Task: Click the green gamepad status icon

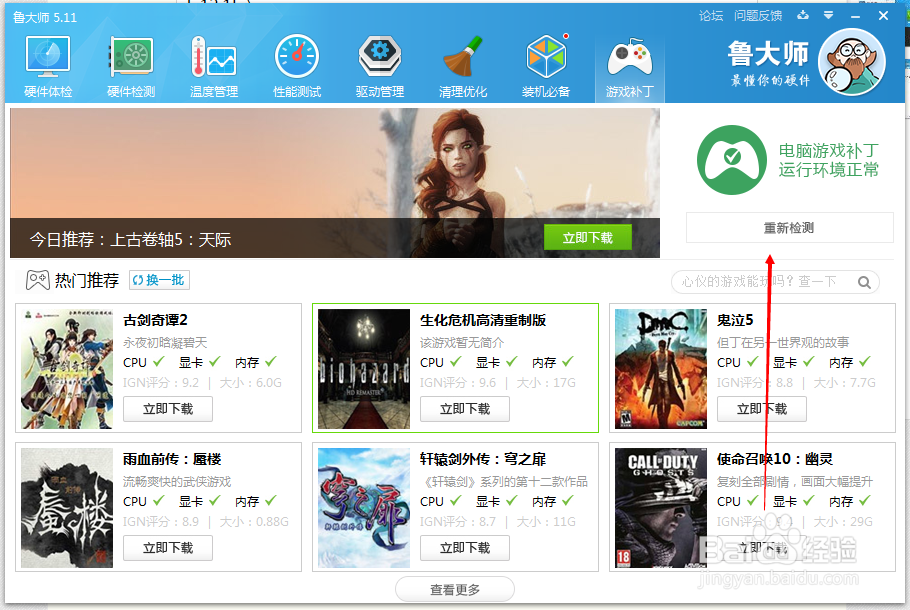Action: [732, 160]
